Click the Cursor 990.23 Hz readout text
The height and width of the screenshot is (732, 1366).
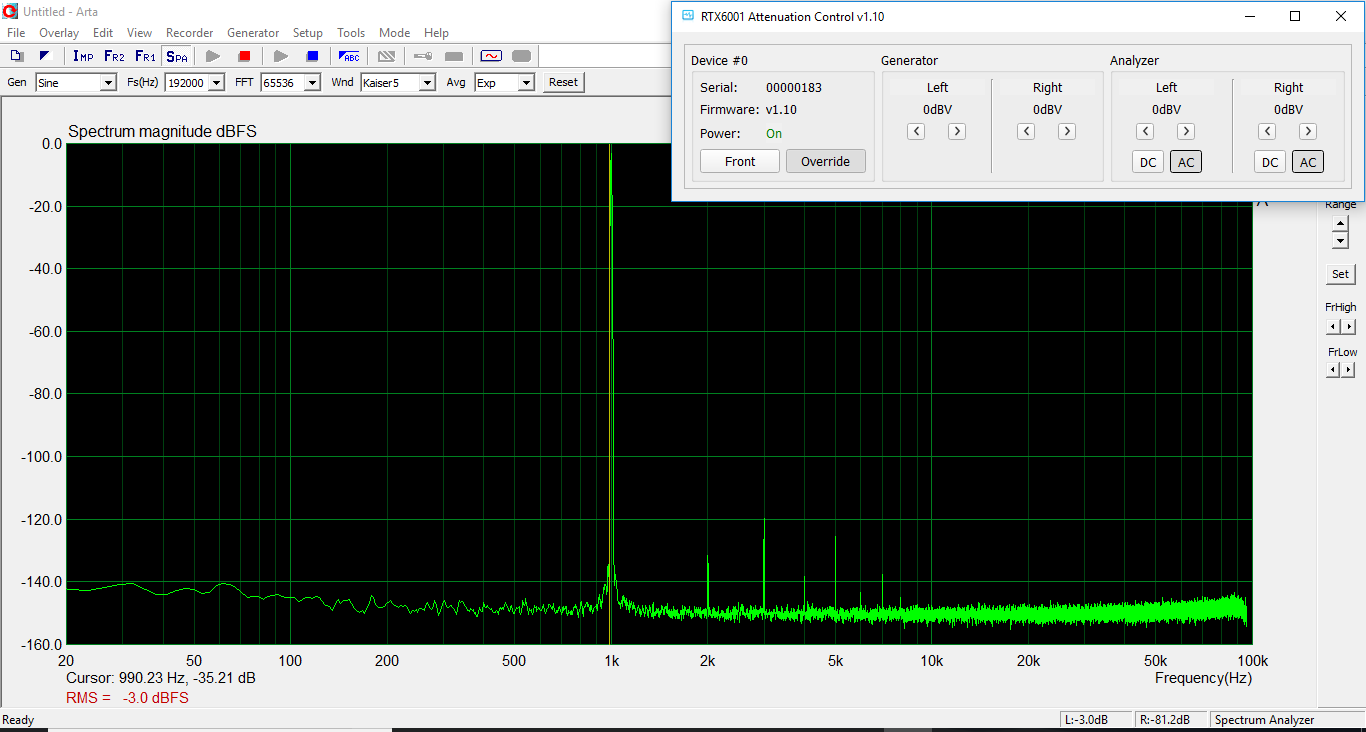[x=161, y=678]
